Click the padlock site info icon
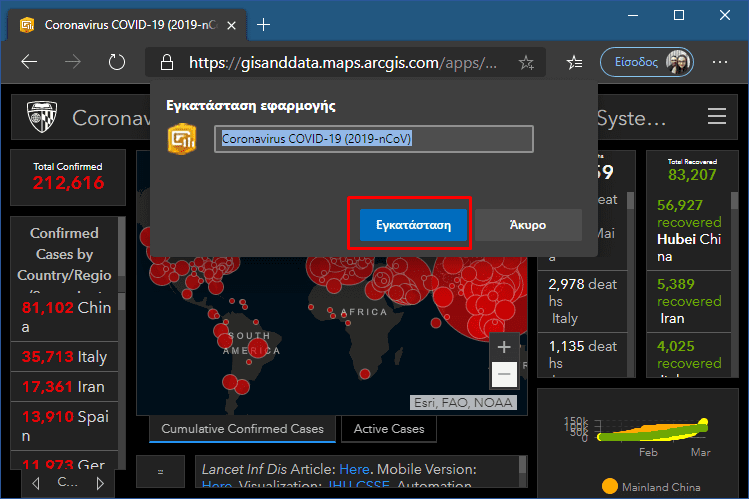This screenshot has width=749, height=499. pyautogui.click(x=167, y=62)
